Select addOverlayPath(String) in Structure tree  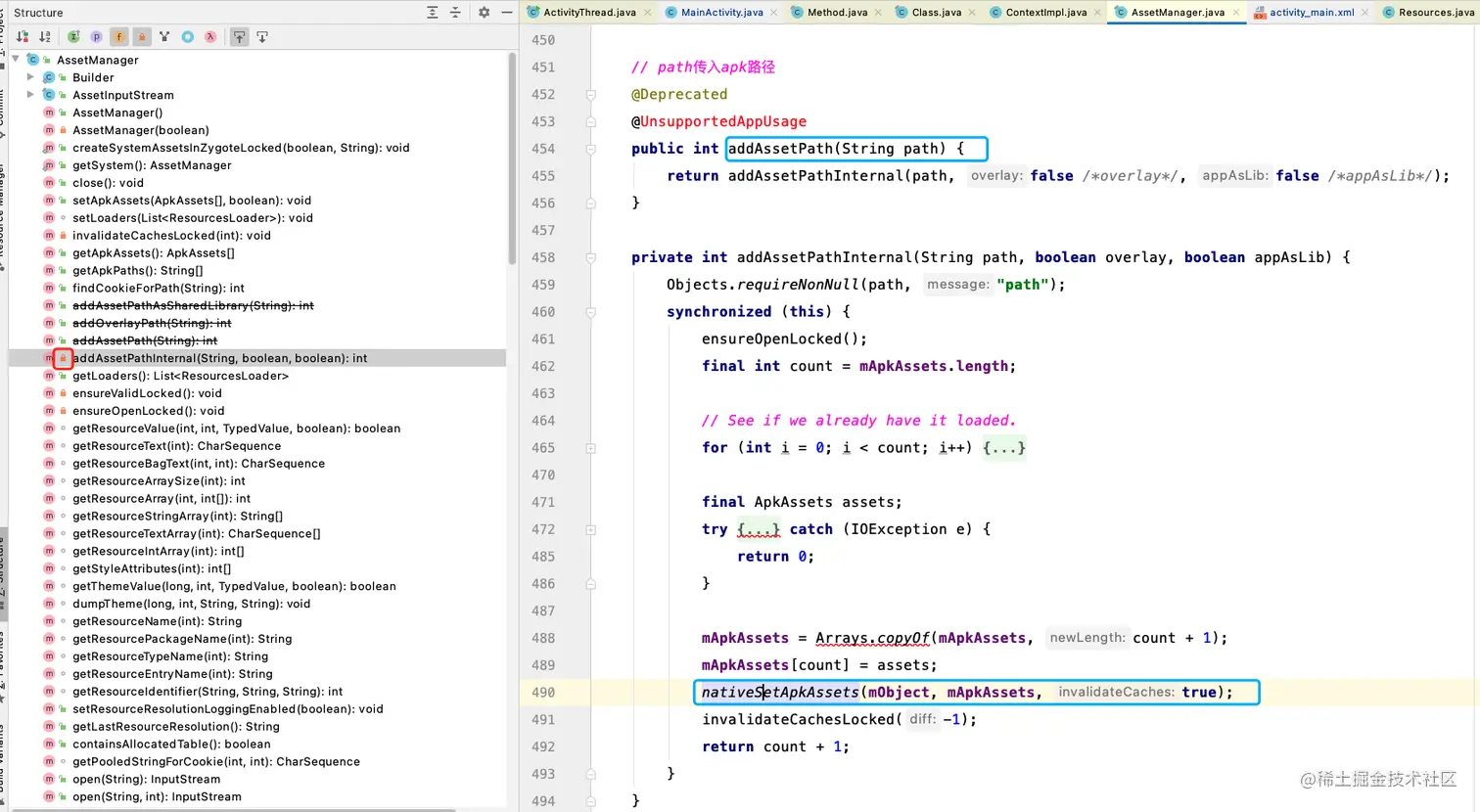point(152,323)
